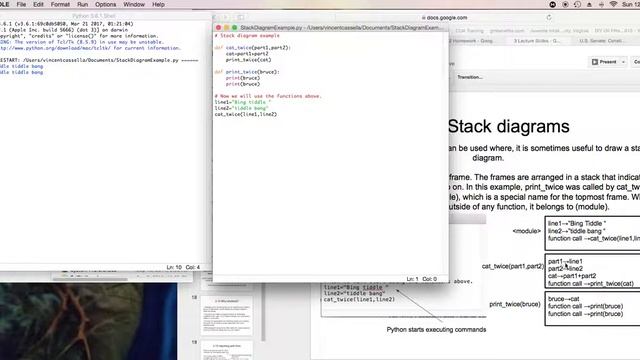Screen dimensions: 640x360
Task: Click the editor status 'Ln: 1 Col: 0'
Action: coord(421,279)
